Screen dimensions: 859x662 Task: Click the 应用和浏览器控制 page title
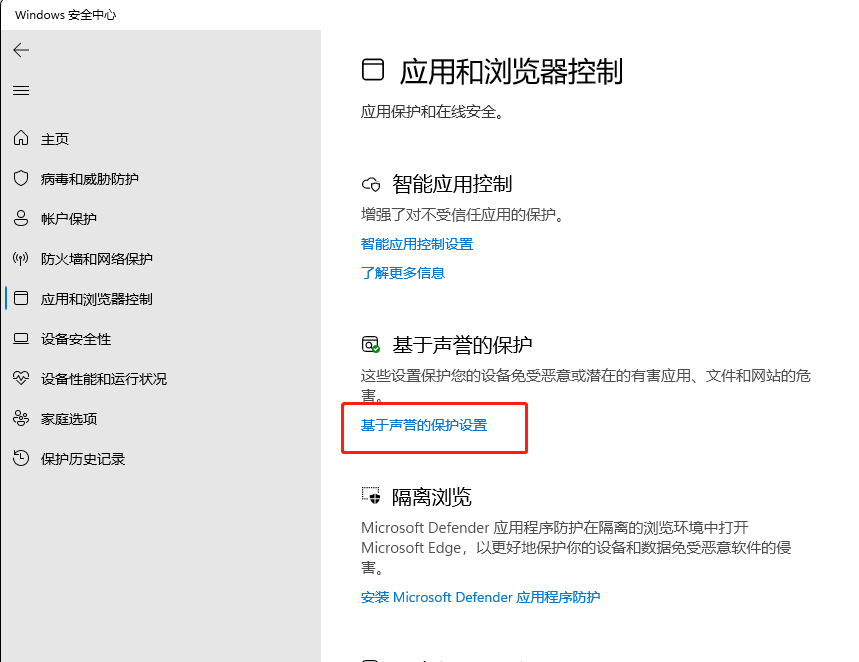(x=511, y=72)
